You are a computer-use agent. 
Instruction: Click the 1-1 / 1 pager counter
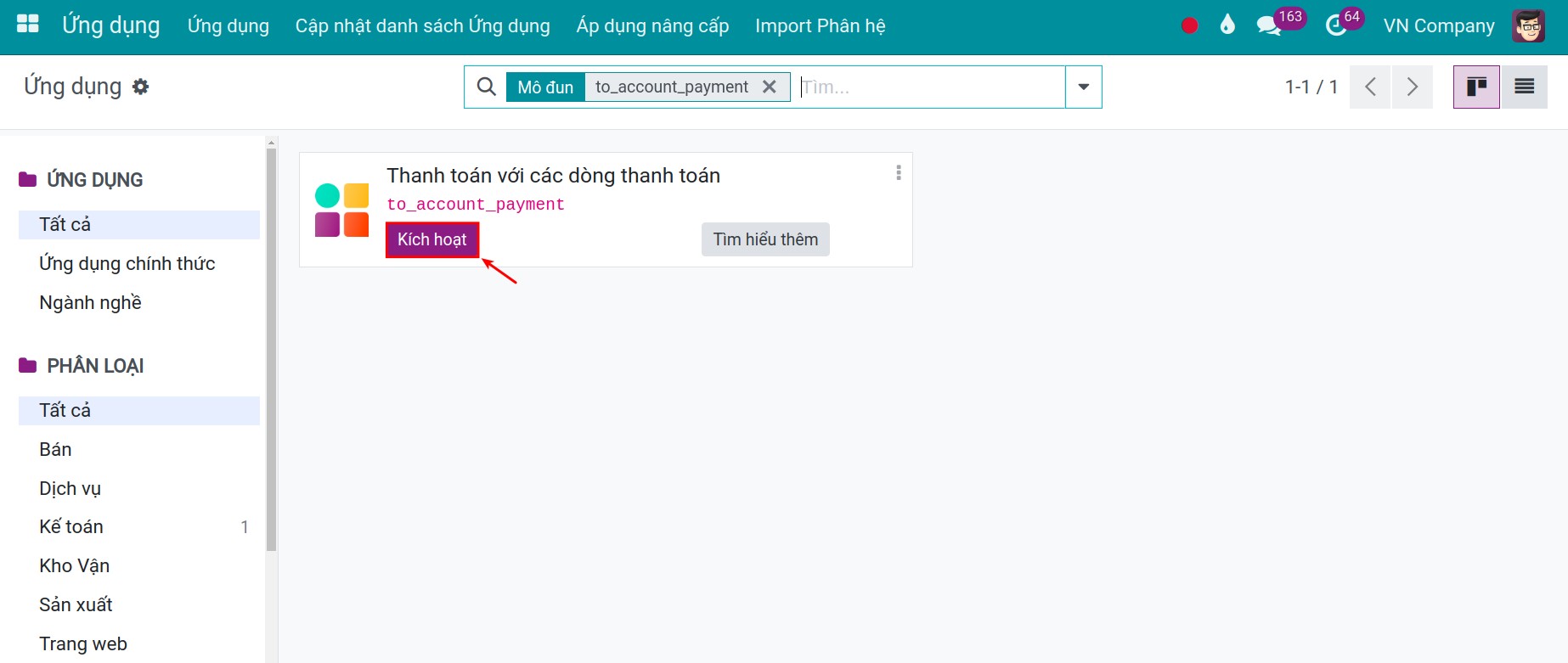tap(1311, 87)
